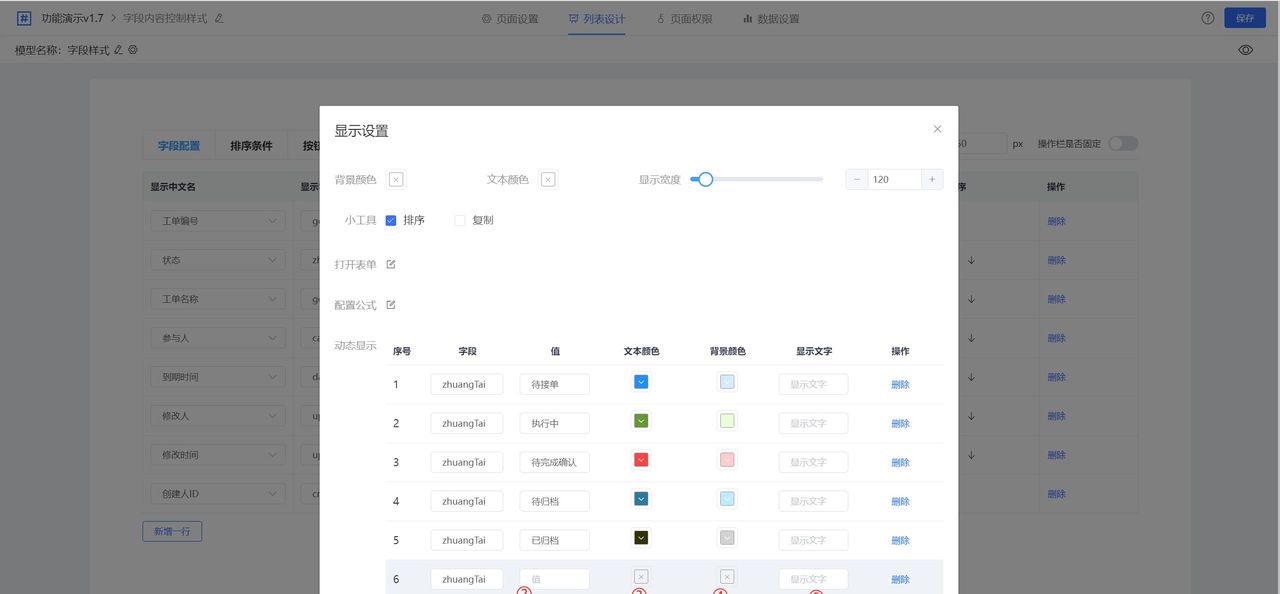The height and width of the screenshot is (594, 1280).
Task: Click the 保存 button at top right
Action: 1244,17
